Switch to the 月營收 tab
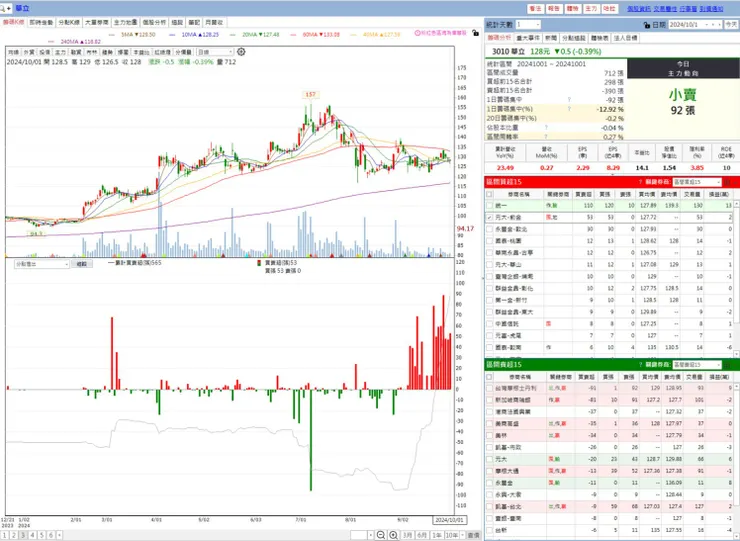This screenshot has width=740, height=541. click(214, 22)
